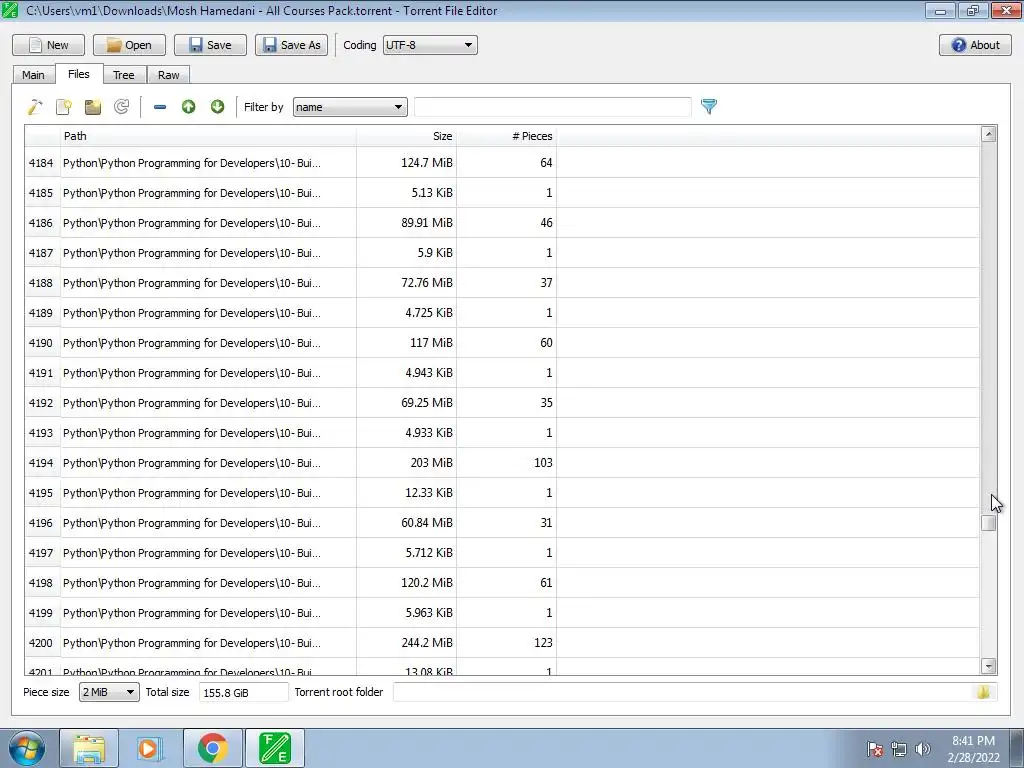
Task: Click the size cell 12.33 KiB
Action: pos(406,493)
